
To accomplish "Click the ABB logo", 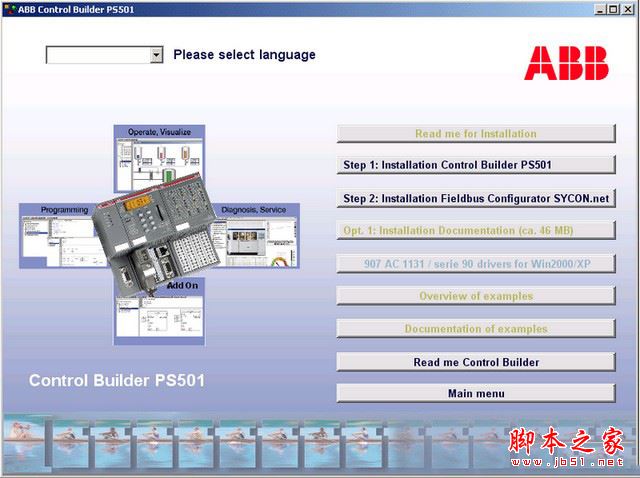I will (x=567, y=63).
